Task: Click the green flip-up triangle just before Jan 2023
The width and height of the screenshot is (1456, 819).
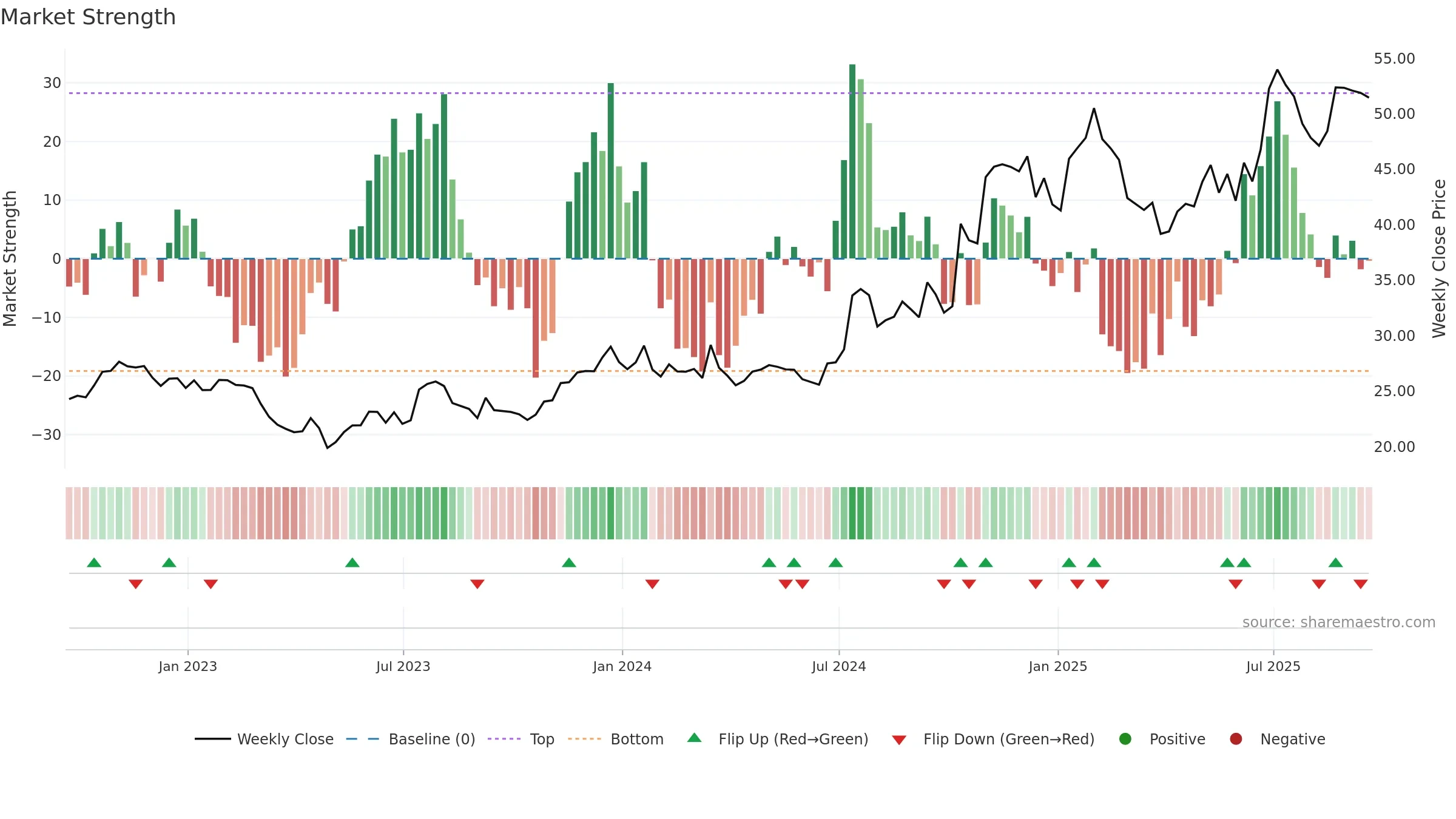Action: tap(169, 562)
